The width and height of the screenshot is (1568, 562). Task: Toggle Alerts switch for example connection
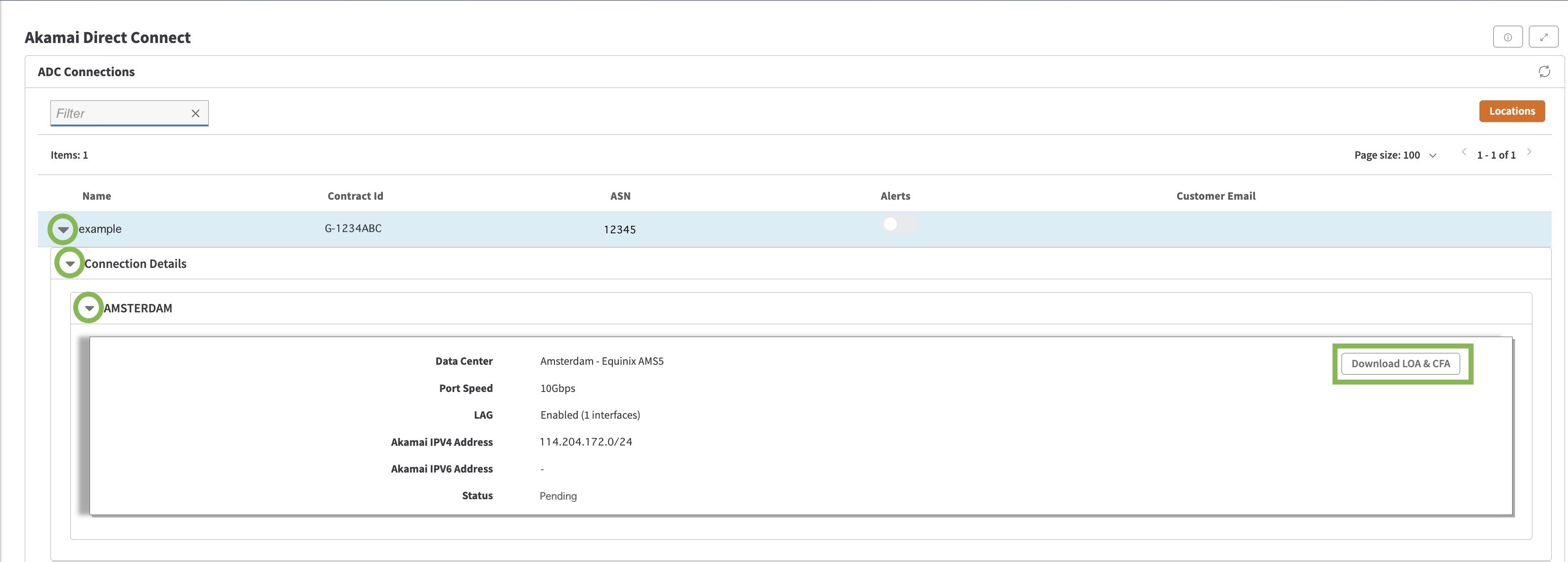tap(900, 224)
